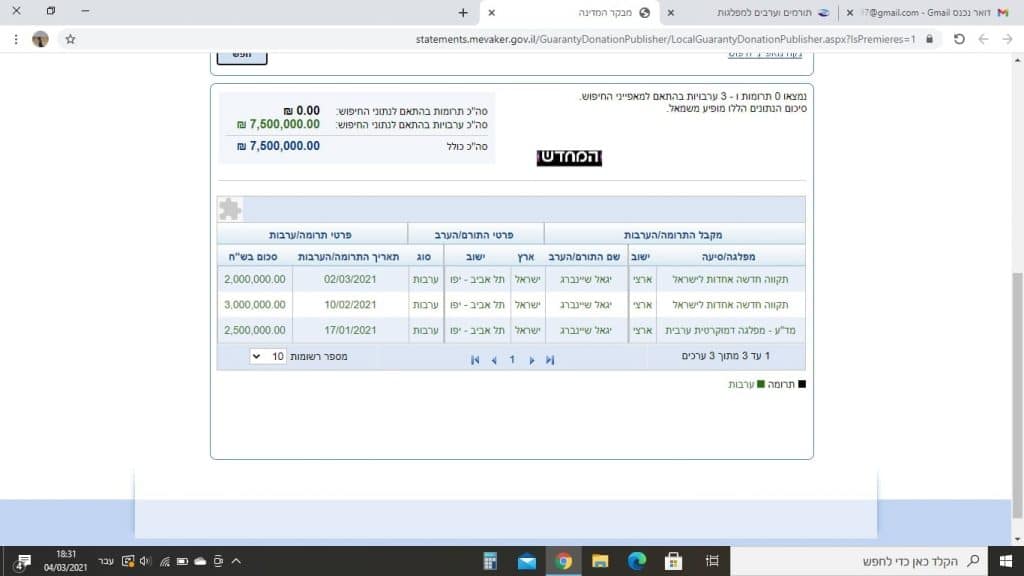Go to the first page of results
Viewport: 1024px width, 576px height.
tap(475, 360)
